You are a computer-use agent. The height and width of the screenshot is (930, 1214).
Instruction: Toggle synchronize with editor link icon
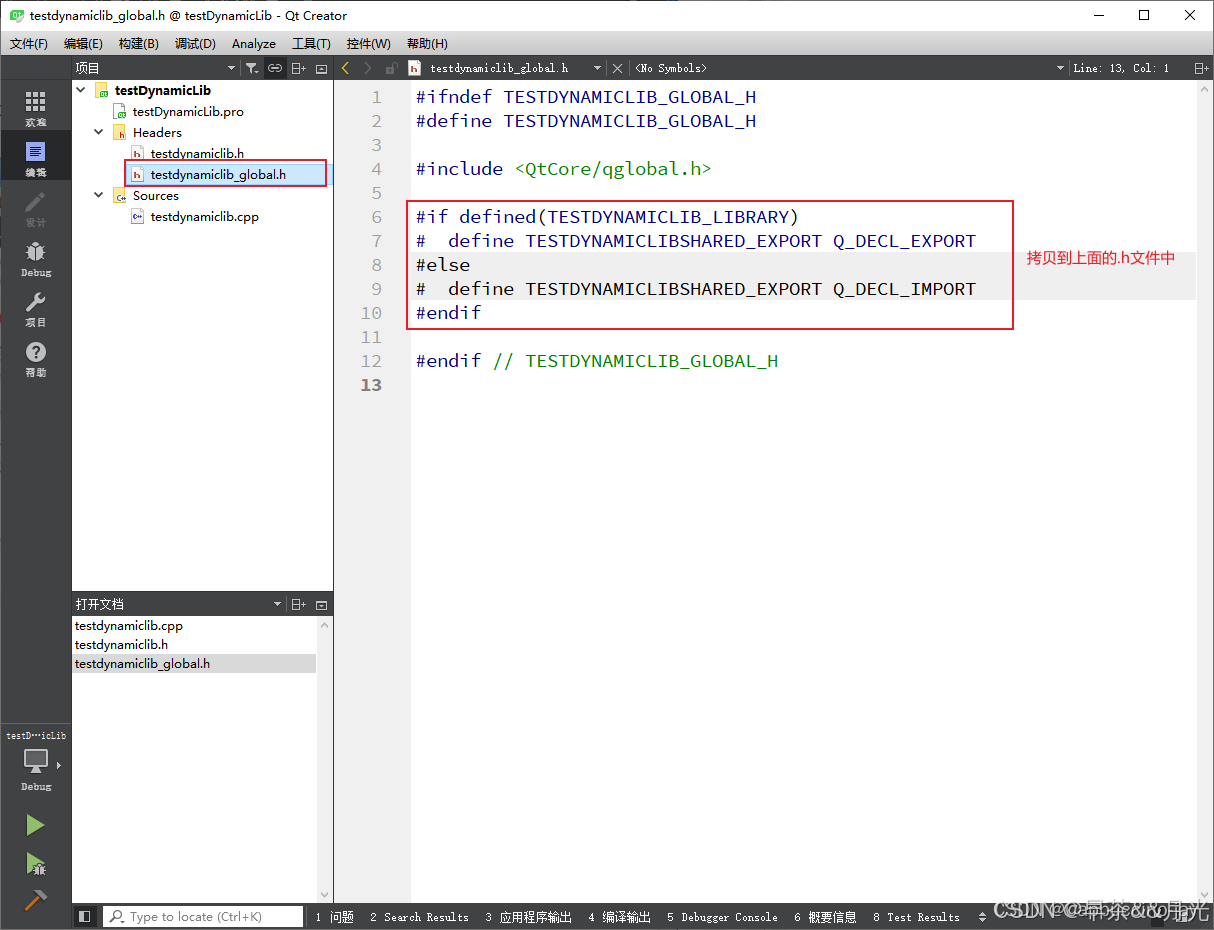coord(275,68)
